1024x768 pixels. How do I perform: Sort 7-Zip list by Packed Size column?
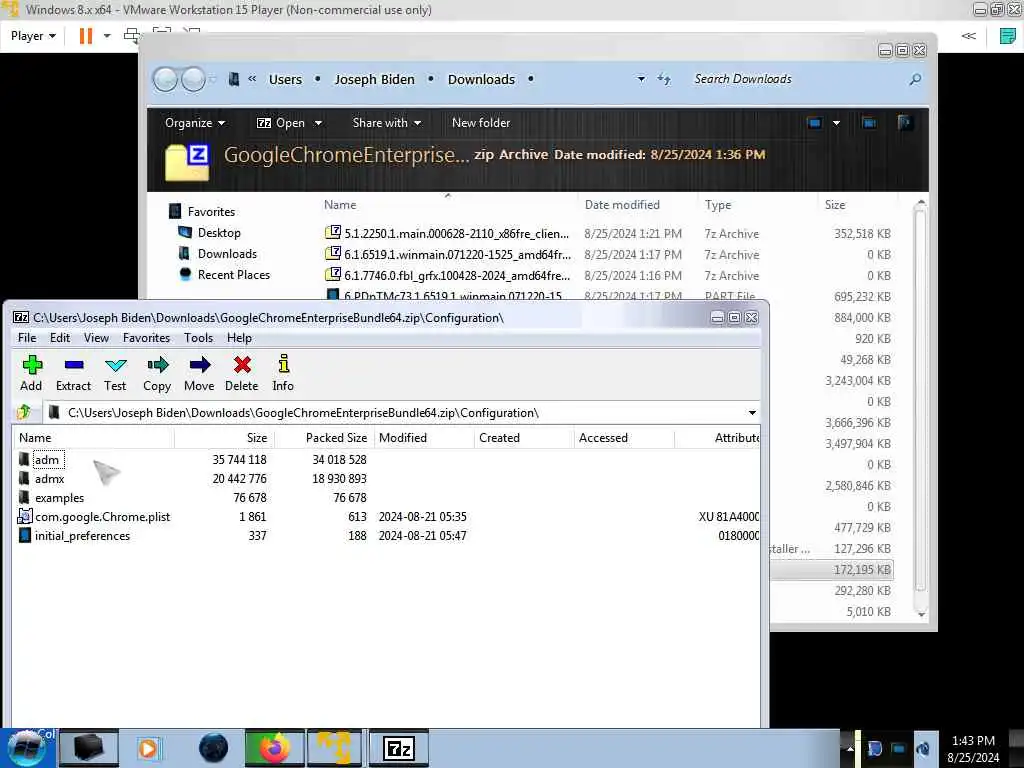click(x=324, y=438)
